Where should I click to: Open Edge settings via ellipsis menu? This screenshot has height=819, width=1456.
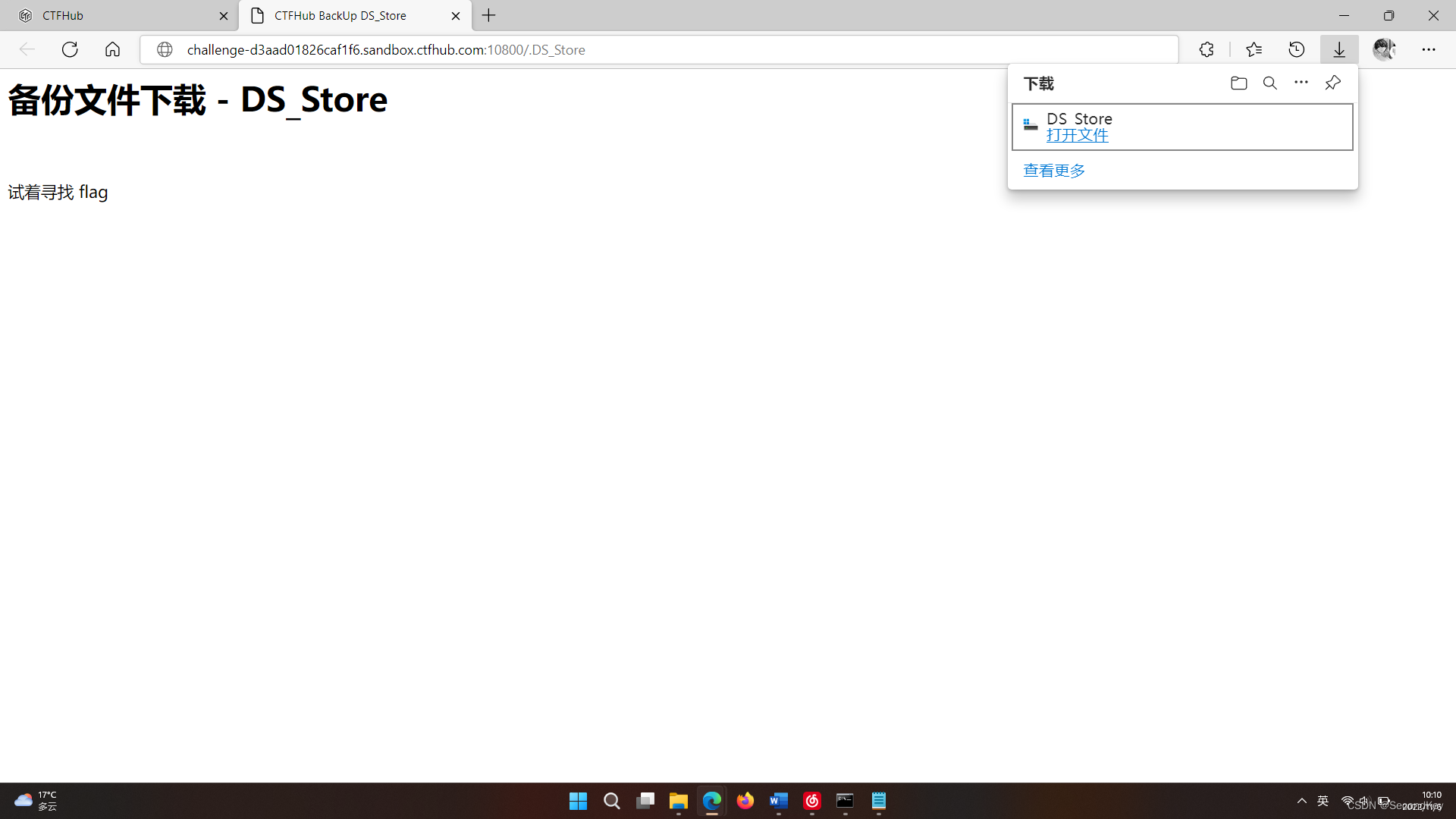(1430, 49)
